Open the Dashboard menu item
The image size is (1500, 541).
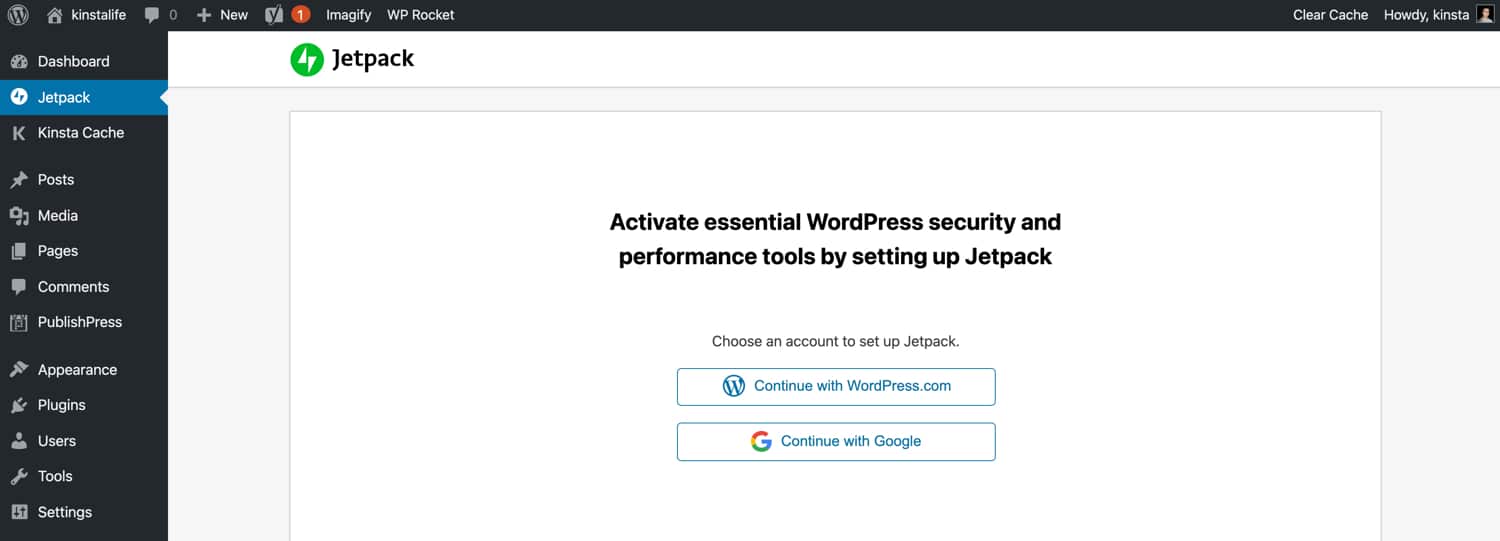click(x=84, y=62)
